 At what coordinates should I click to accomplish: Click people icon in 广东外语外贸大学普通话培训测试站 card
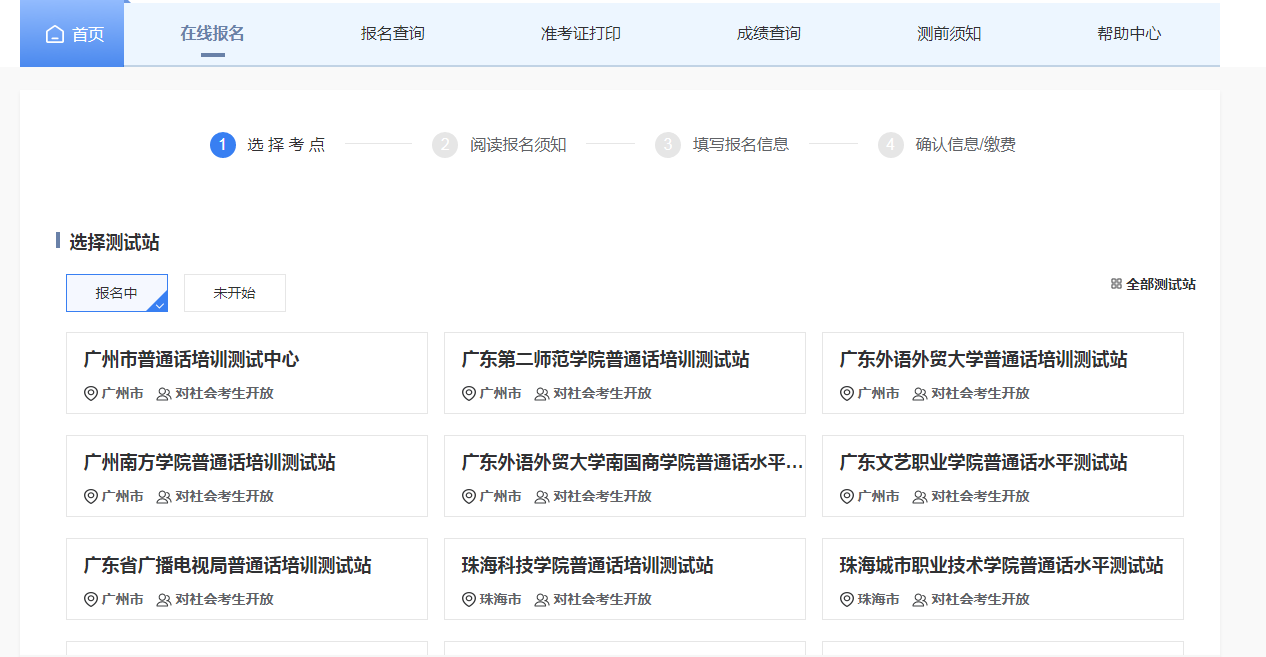(x=920, y=394)
